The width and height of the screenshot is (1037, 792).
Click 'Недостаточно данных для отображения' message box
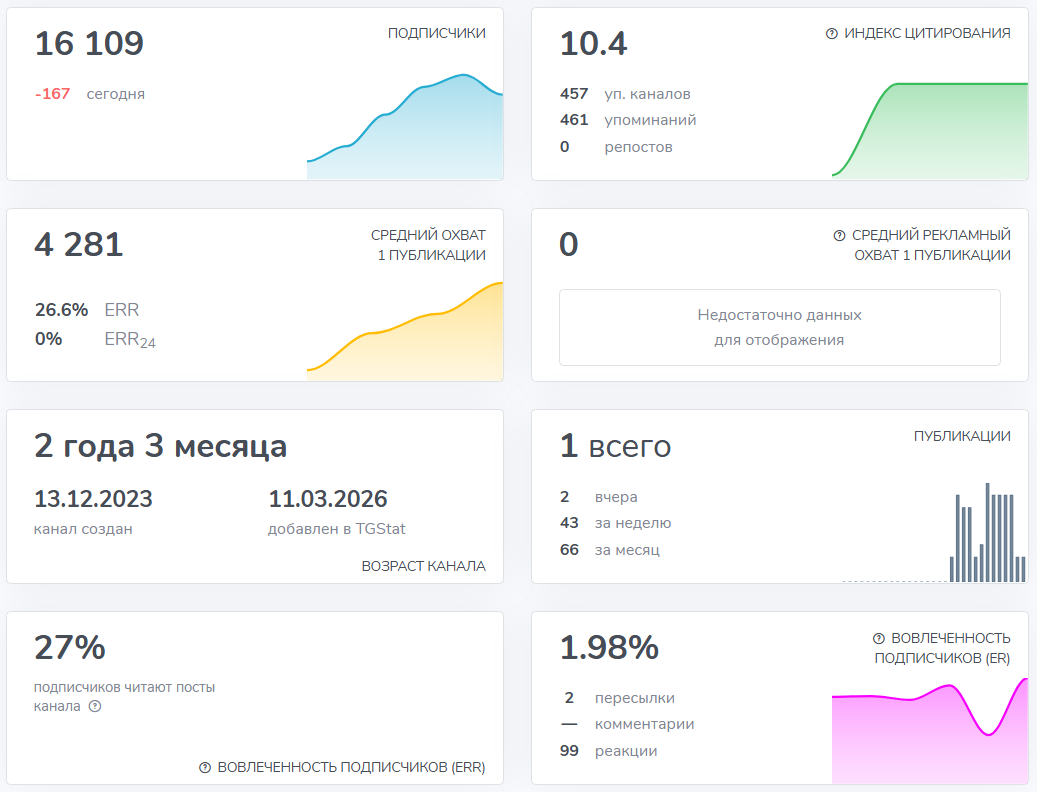click(x=779, y=327)
